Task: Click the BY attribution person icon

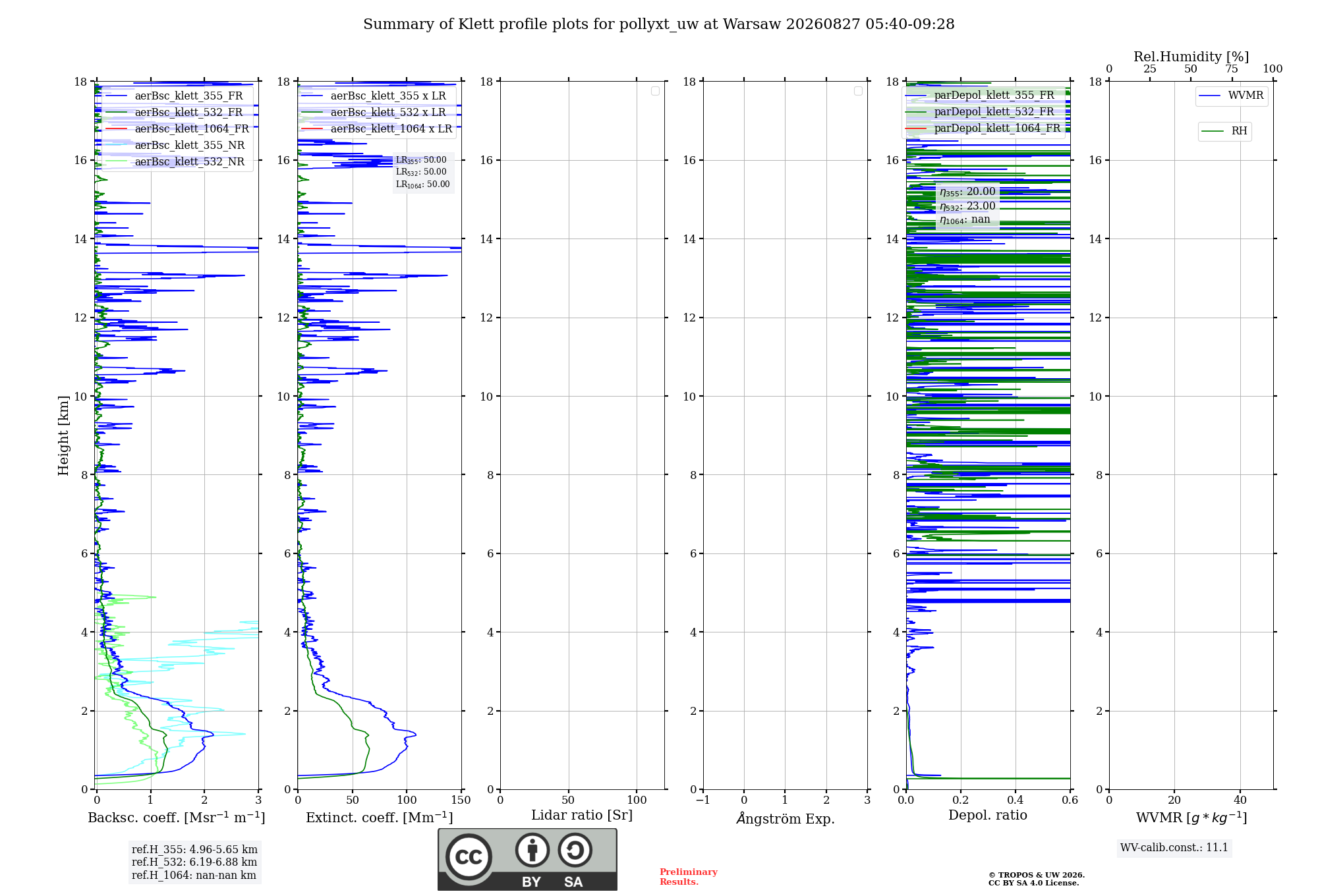Action: click(x=532, y=850)
